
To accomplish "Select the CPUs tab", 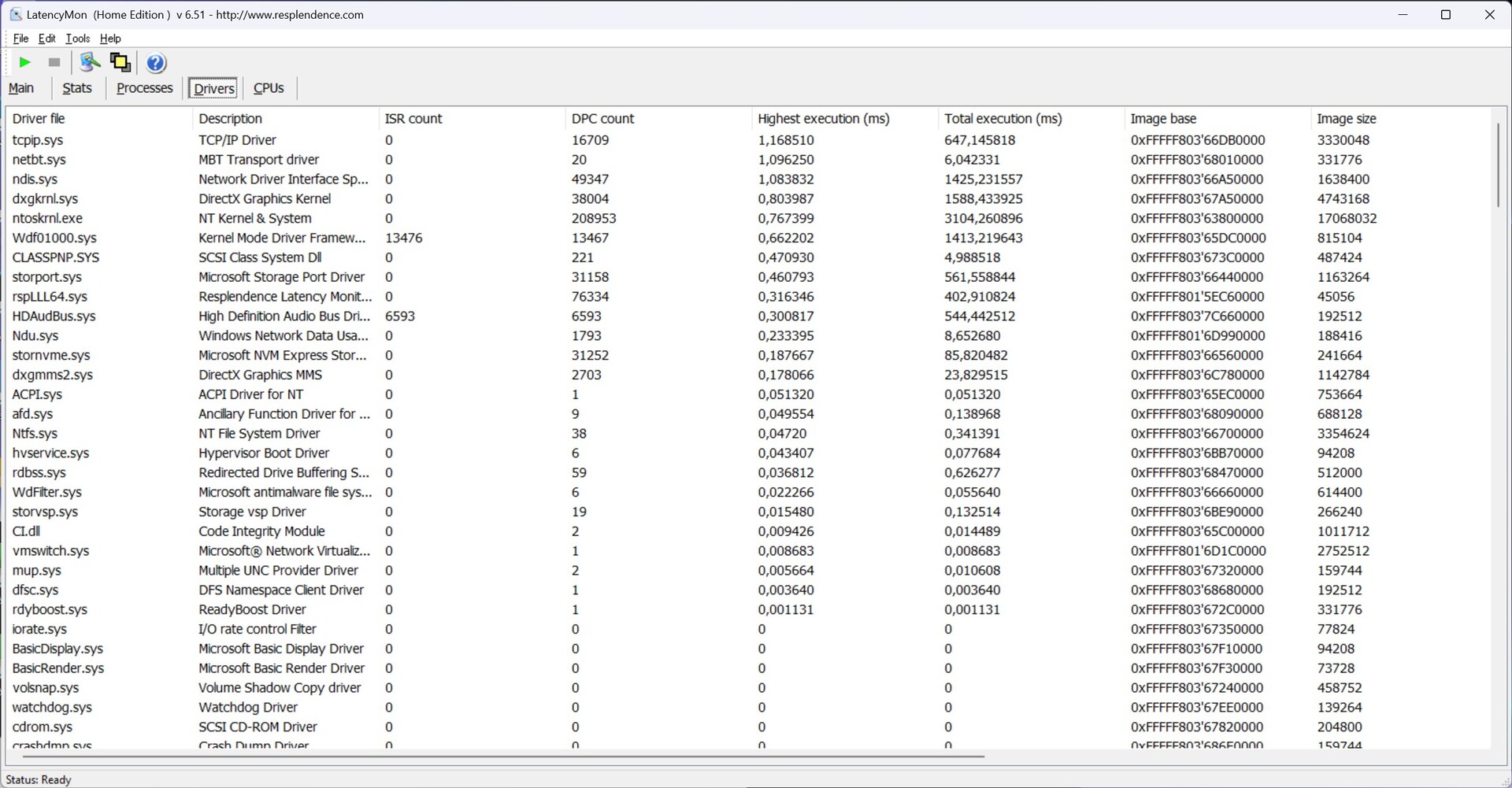I will (x=269, y=88).
